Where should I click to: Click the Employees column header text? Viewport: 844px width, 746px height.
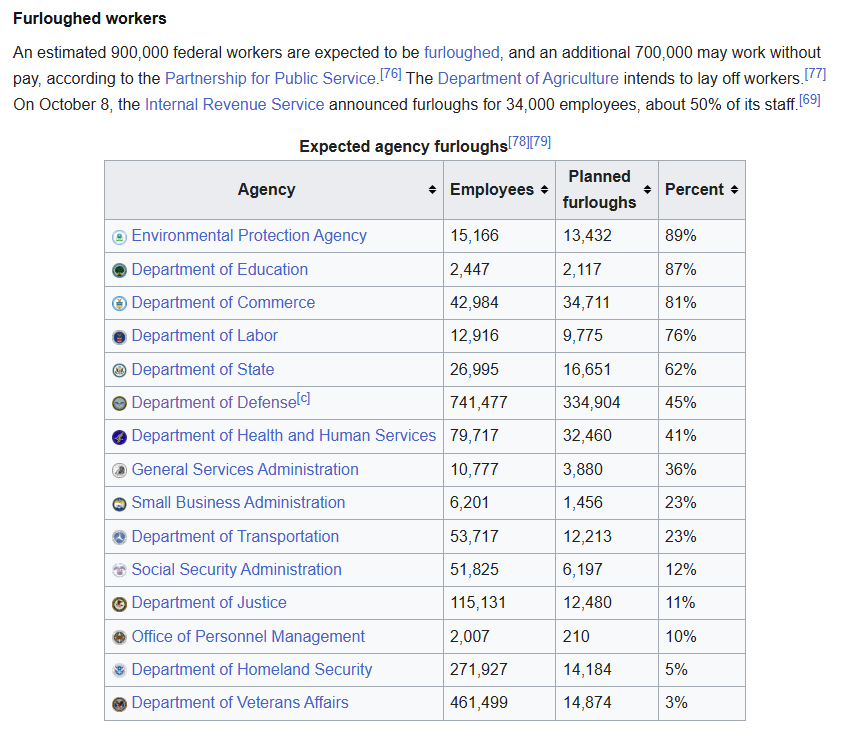point(492,189)
